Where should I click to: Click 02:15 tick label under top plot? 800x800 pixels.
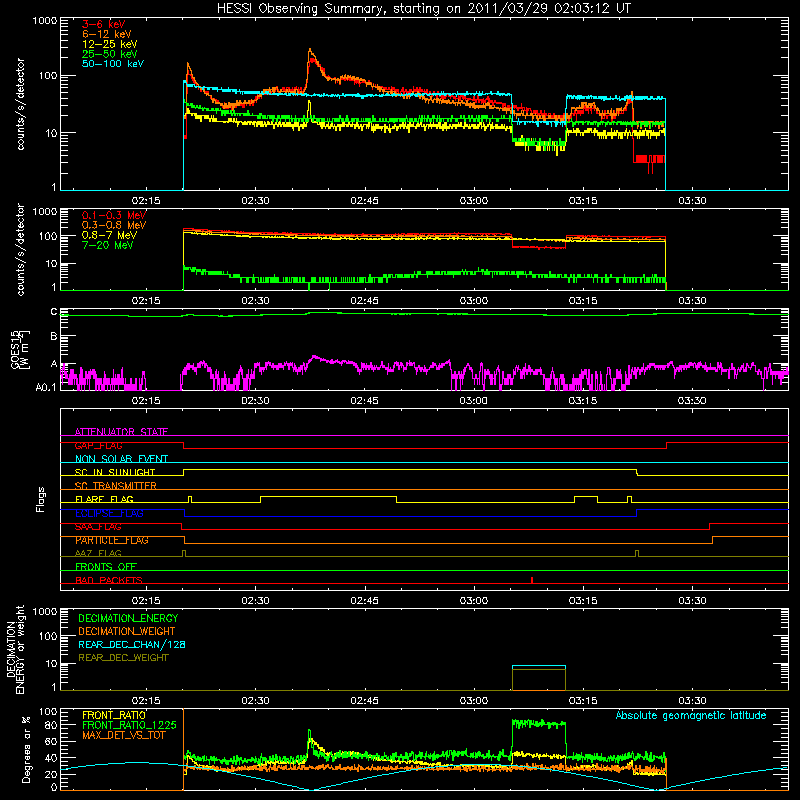click(146, 201)
